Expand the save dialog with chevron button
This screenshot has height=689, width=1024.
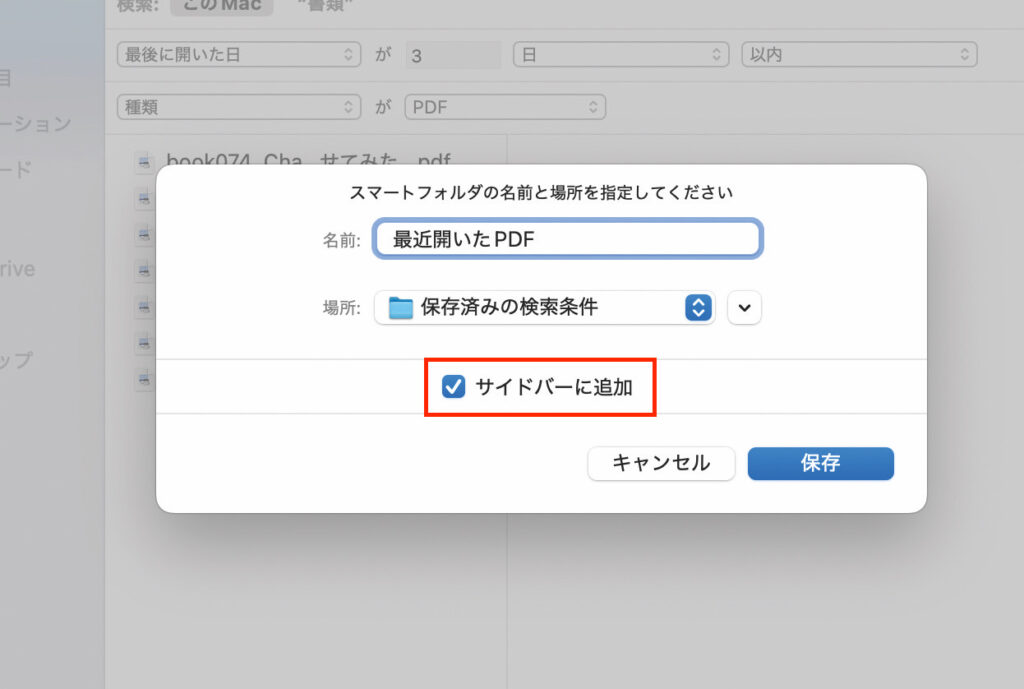point(744,308)
